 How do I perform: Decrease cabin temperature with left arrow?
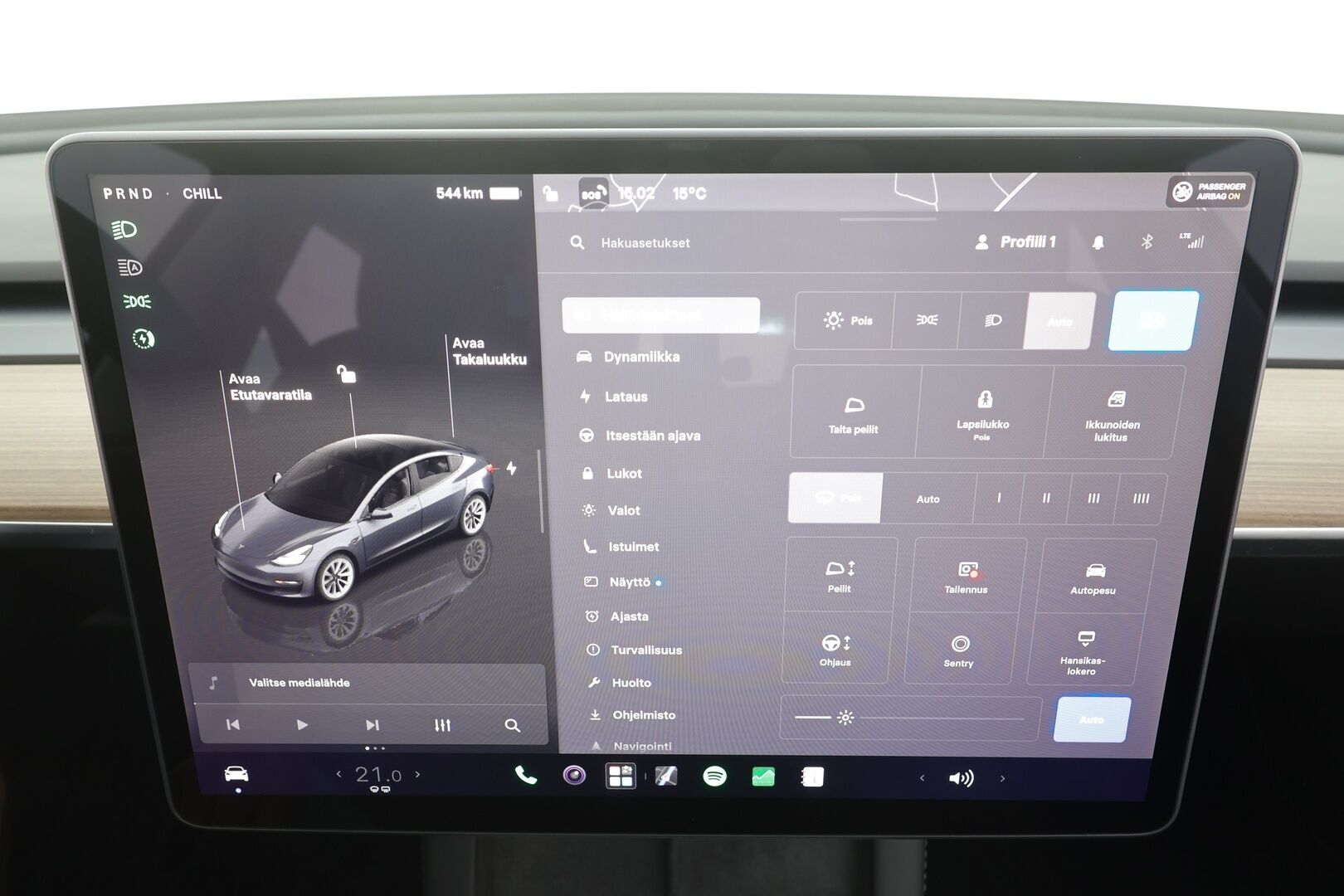(338, 774)
